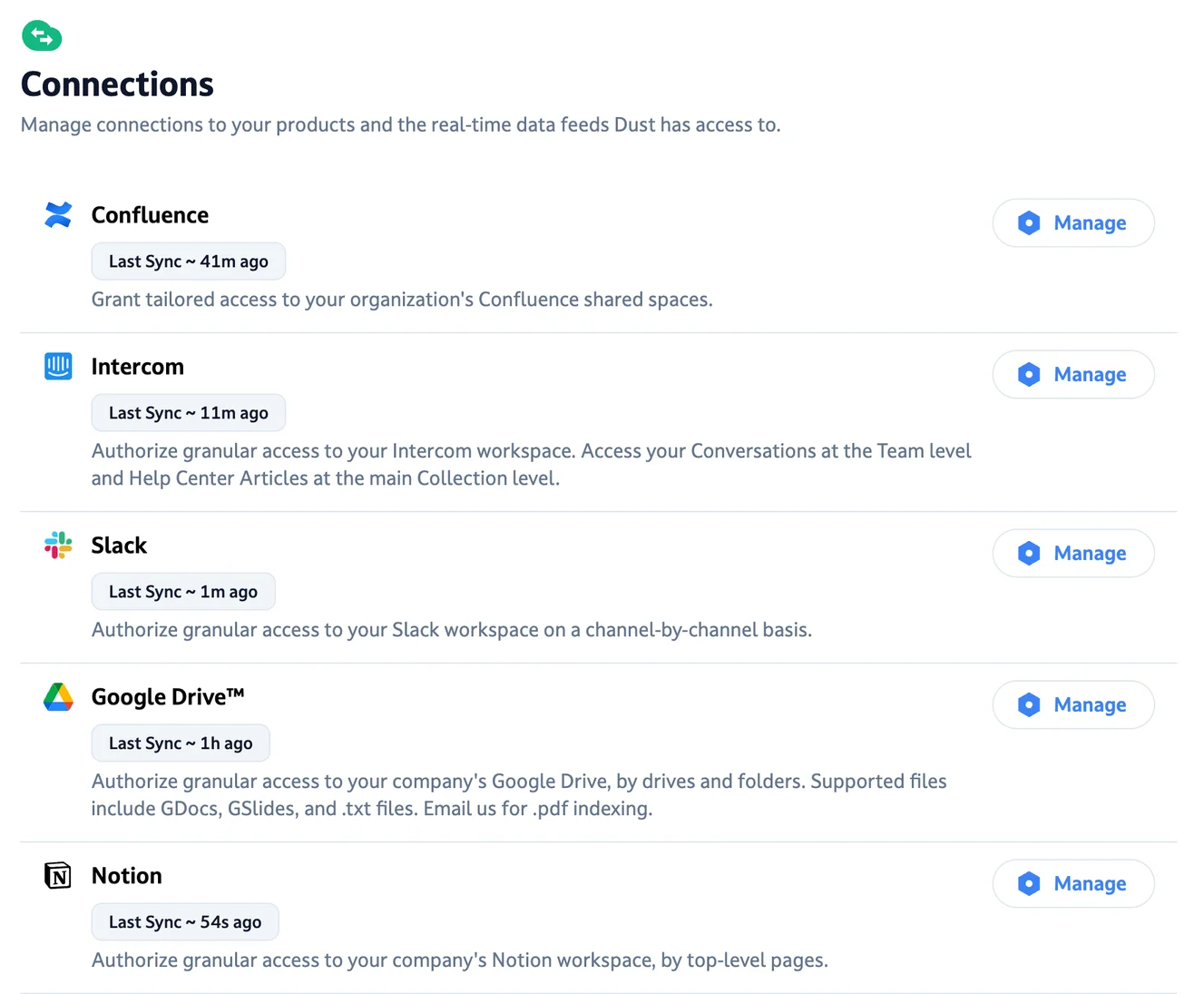Click hexagon icon in Notion Manage button
The height and width of the screenshot is (994, 1204).
(1028, 883)
